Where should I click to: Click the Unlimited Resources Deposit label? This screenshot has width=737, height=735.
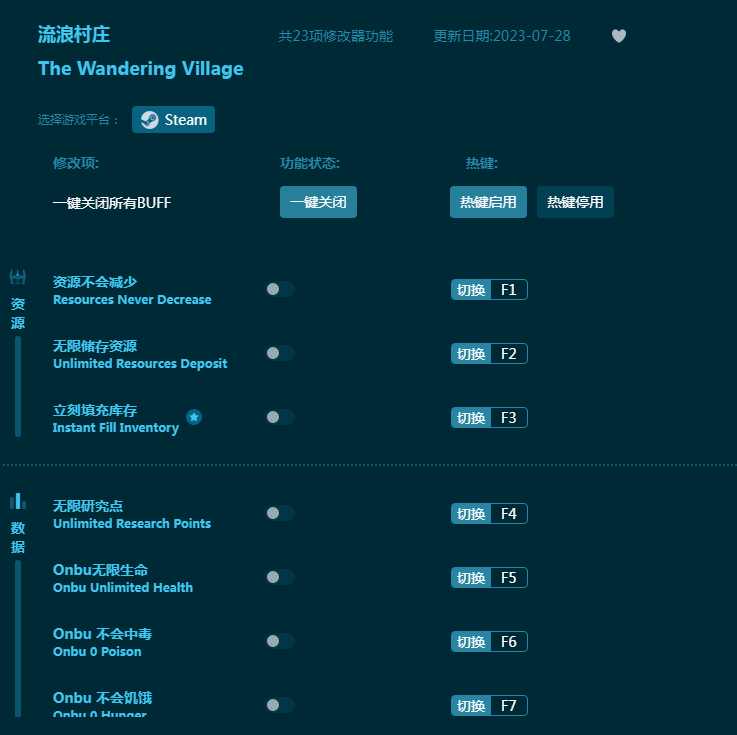coord(140,364)
